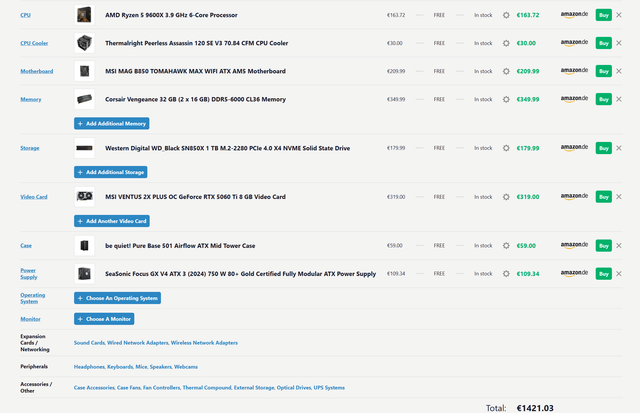Remove the MSI MAG B850 motherboard with X

pos(619,71)
